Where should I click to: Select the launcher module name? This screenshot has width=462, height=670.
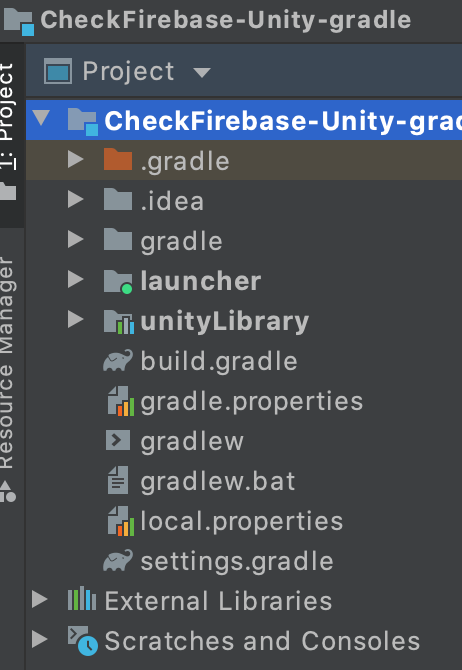(x=200, y=281)
